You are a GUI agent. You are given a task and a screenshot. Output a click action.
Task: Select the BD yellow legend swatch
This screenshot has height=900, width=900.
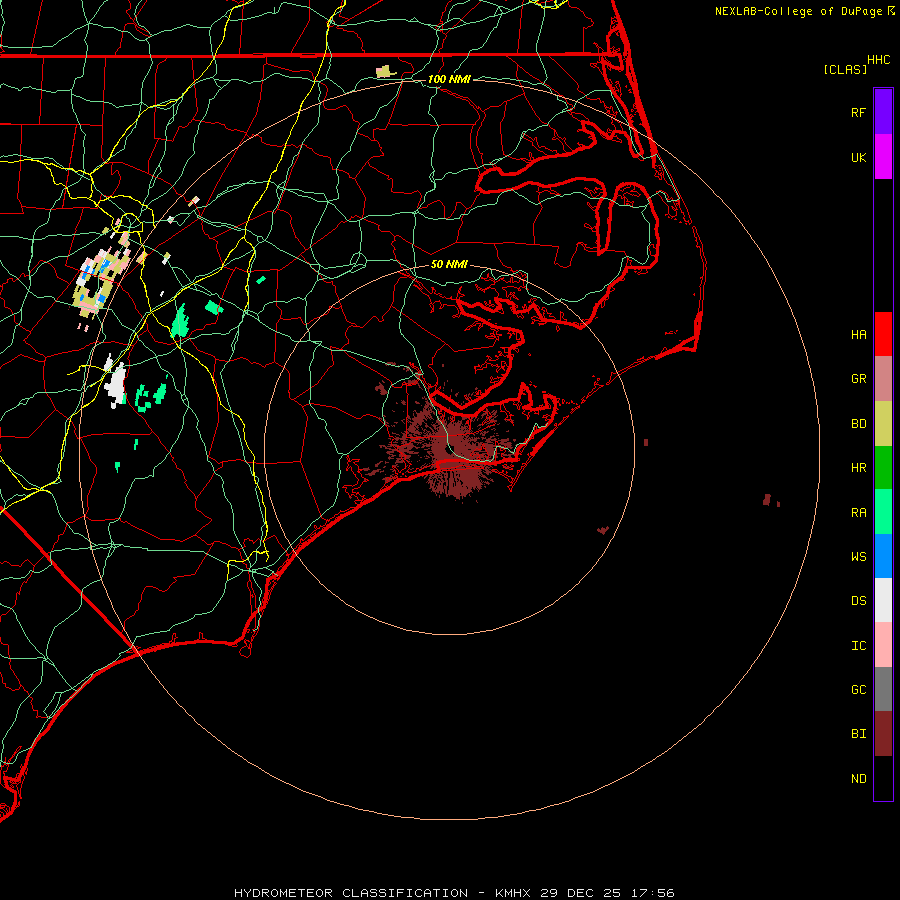coord(883,424)
